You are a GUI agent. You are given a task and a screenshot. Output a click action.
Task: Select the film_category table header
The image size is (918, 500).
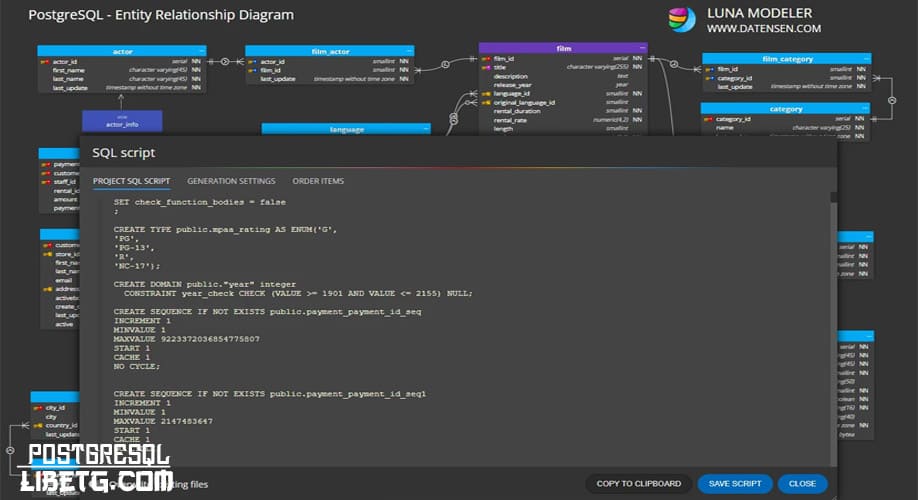pyautogui.click(x=787, y=59)
